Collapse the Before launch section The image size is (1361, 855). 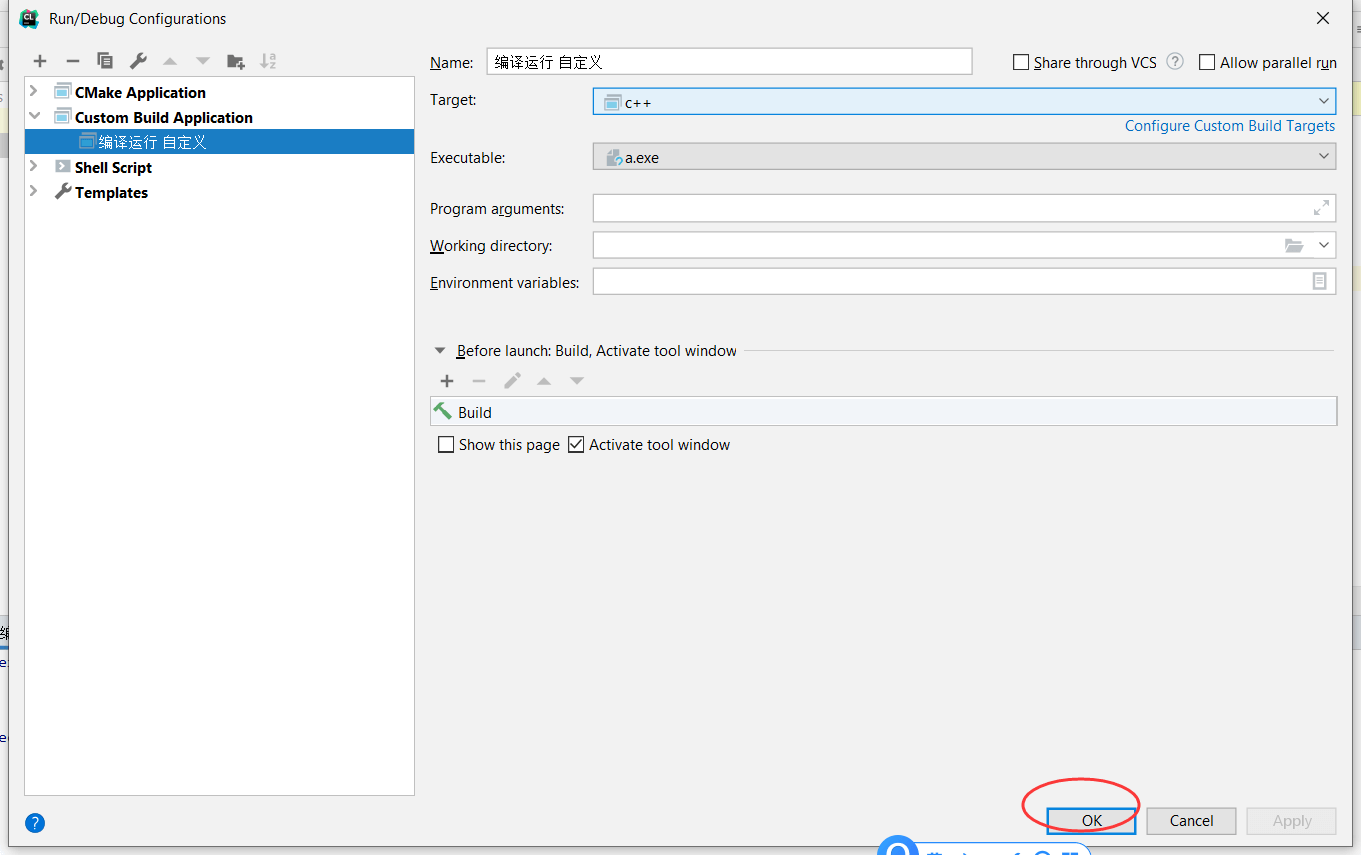[439, 351]
